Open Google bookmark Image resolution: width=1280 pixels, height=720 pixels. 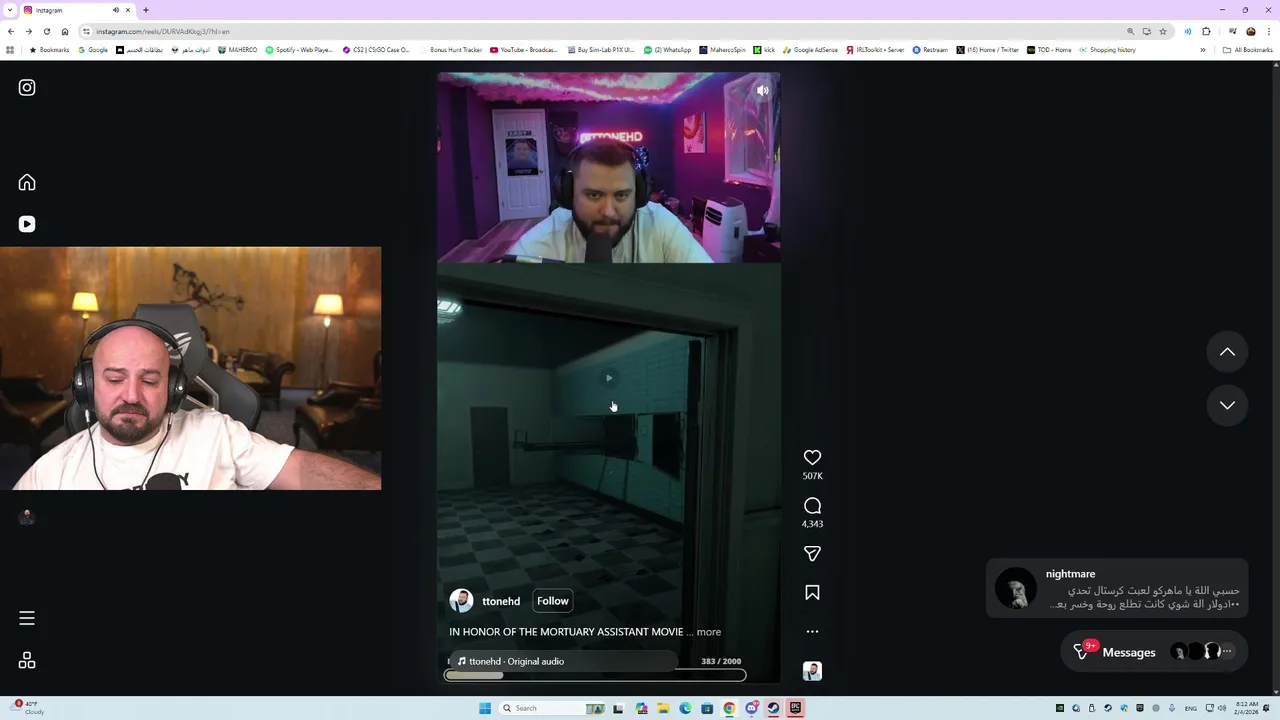click(92, 50)
